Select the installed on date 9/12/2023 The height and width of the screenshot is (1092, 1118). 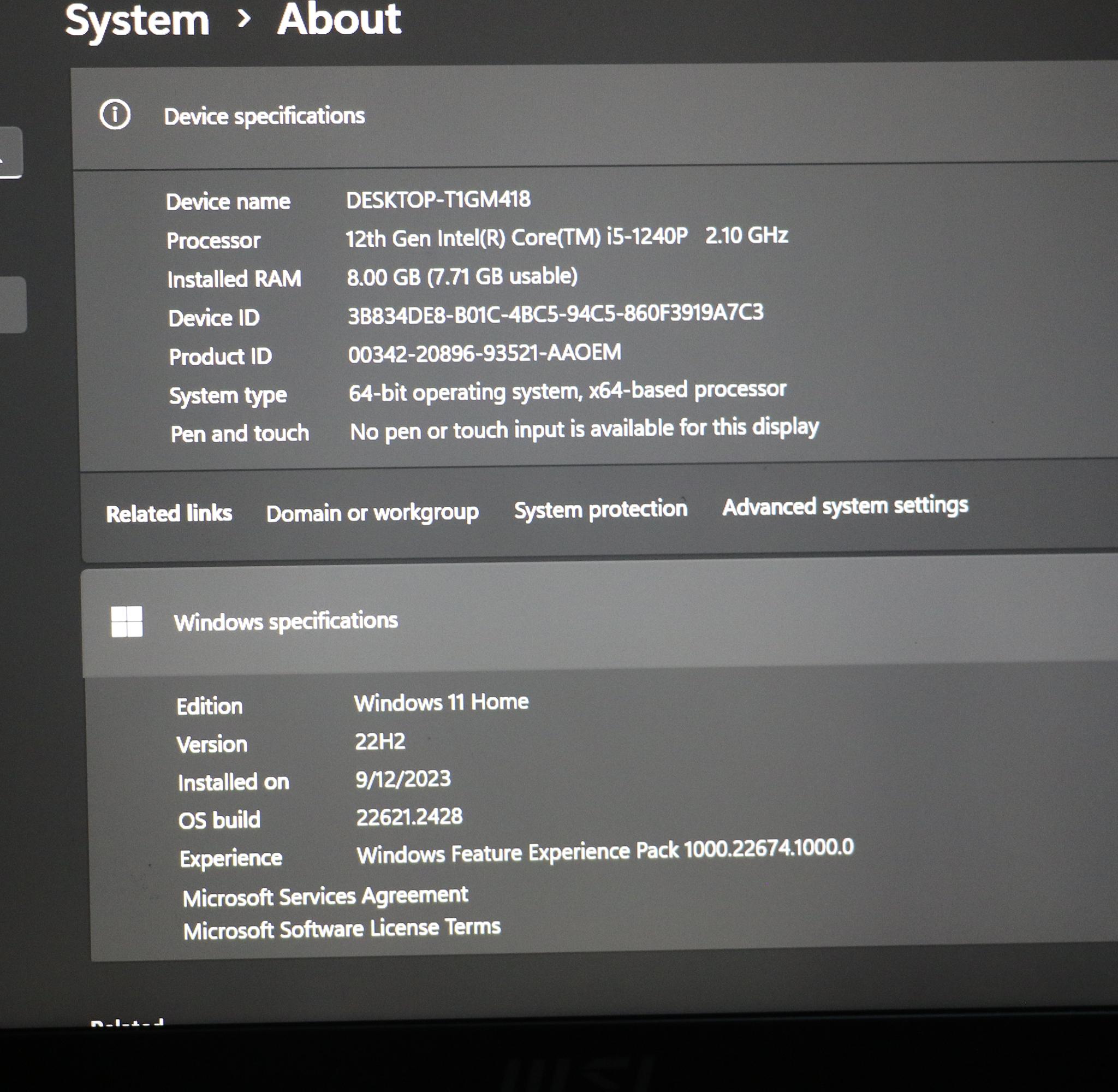click(403, 779)
